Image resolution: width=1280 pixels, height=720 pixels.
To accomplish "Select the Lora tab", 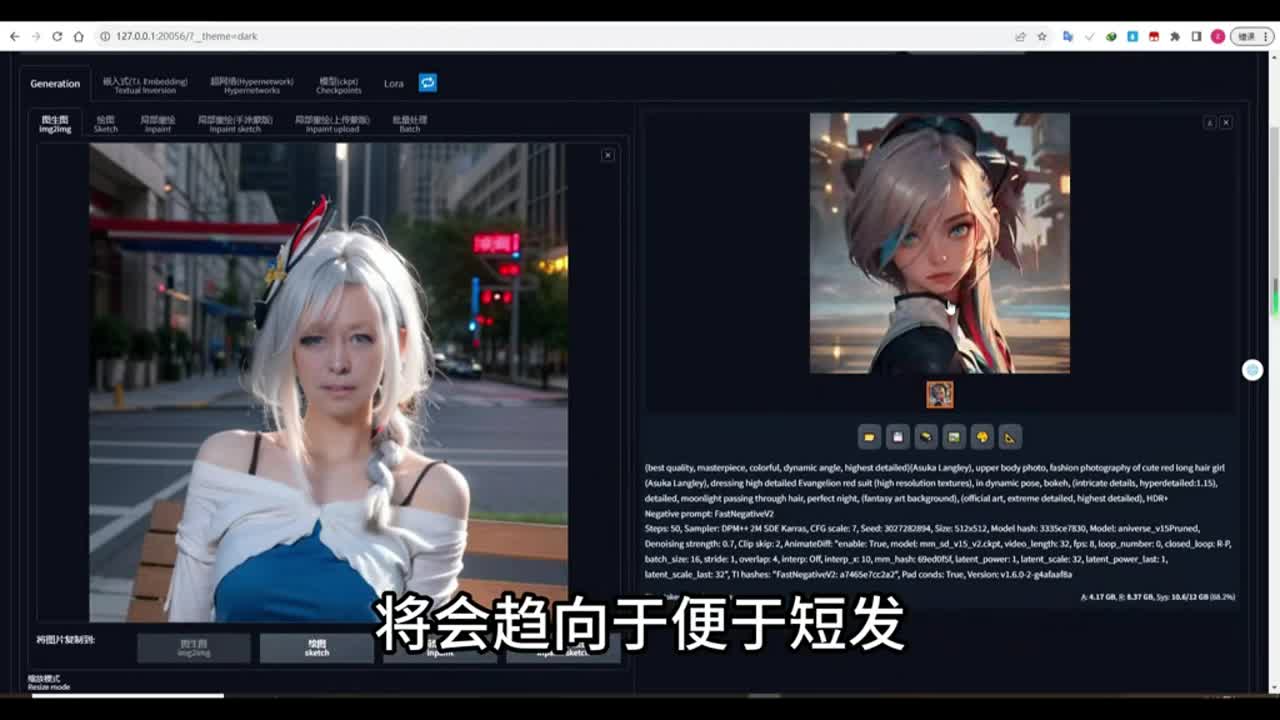I will click(393, 84).
